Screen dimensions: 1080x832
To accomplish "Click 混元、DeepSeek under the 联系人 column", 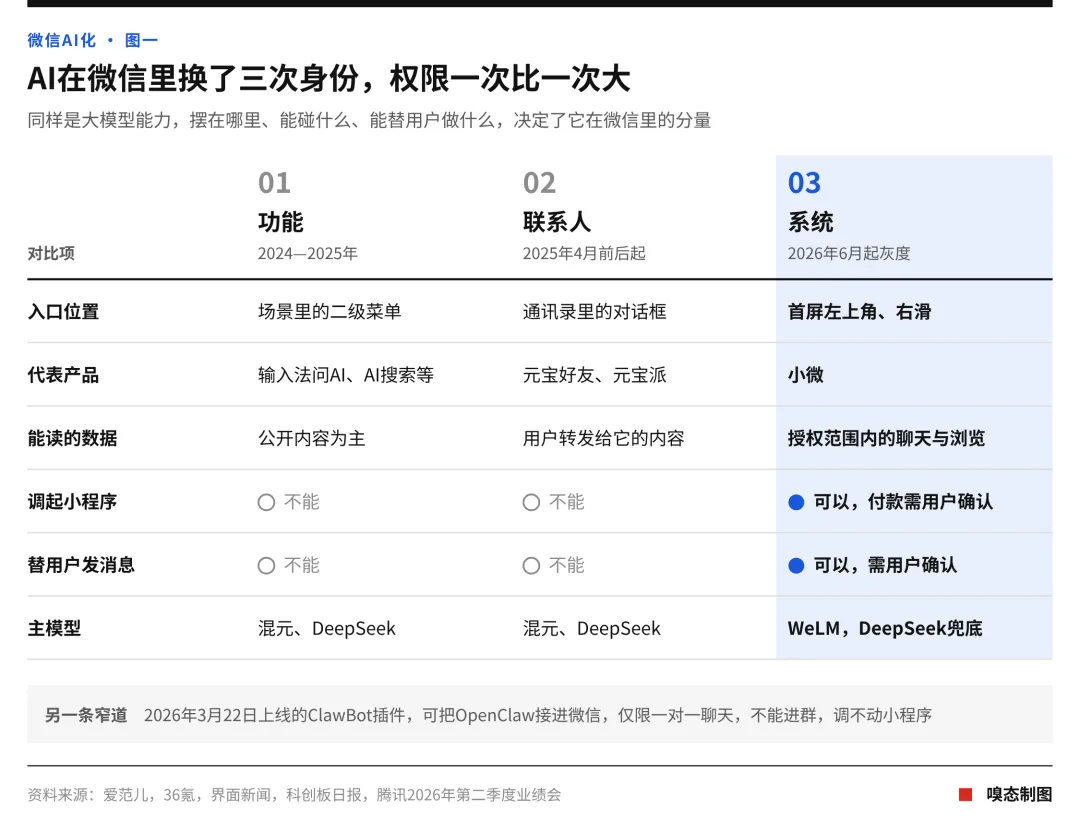I will click(592, 629).
